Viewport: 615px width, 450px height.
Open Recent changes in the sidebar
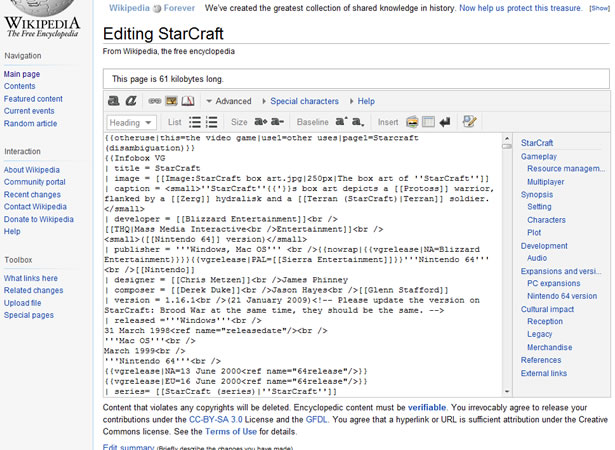pos(32,195)
